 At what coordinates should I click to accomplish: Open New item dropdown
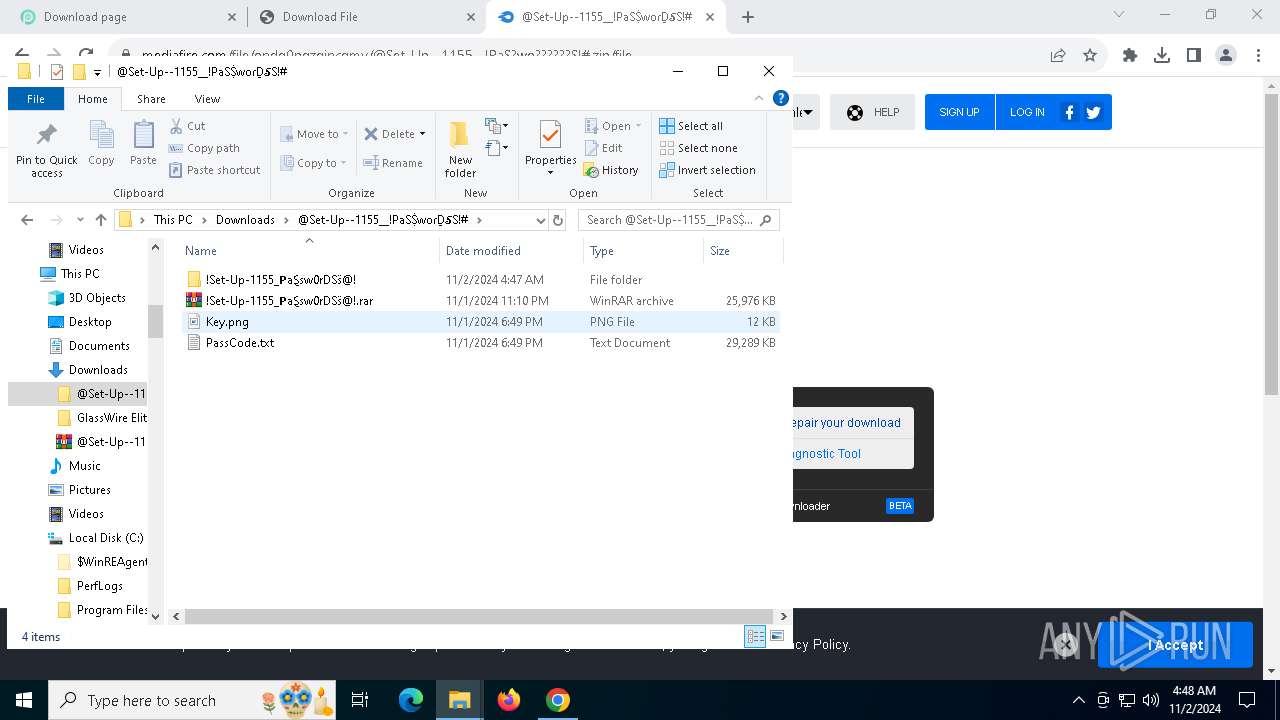pyautogui.click(x=496, y=126)
